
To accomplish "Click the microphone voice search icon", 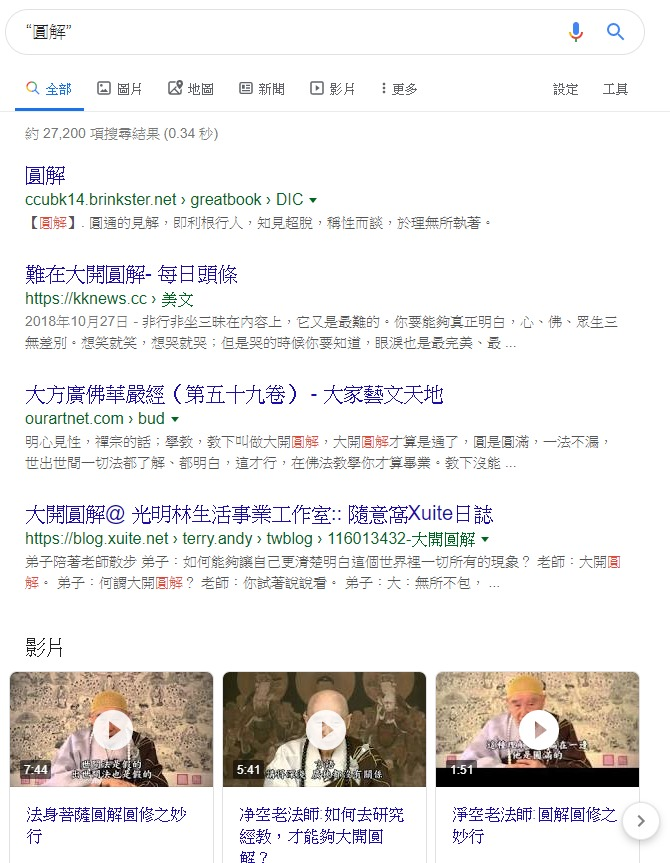I will click(x=575, y=32).
